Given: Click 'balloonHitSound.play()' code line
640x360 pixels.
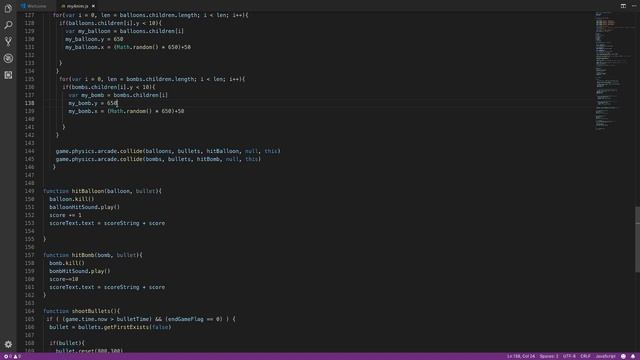Looking at the screenshot, I should (x=84, y=207).
